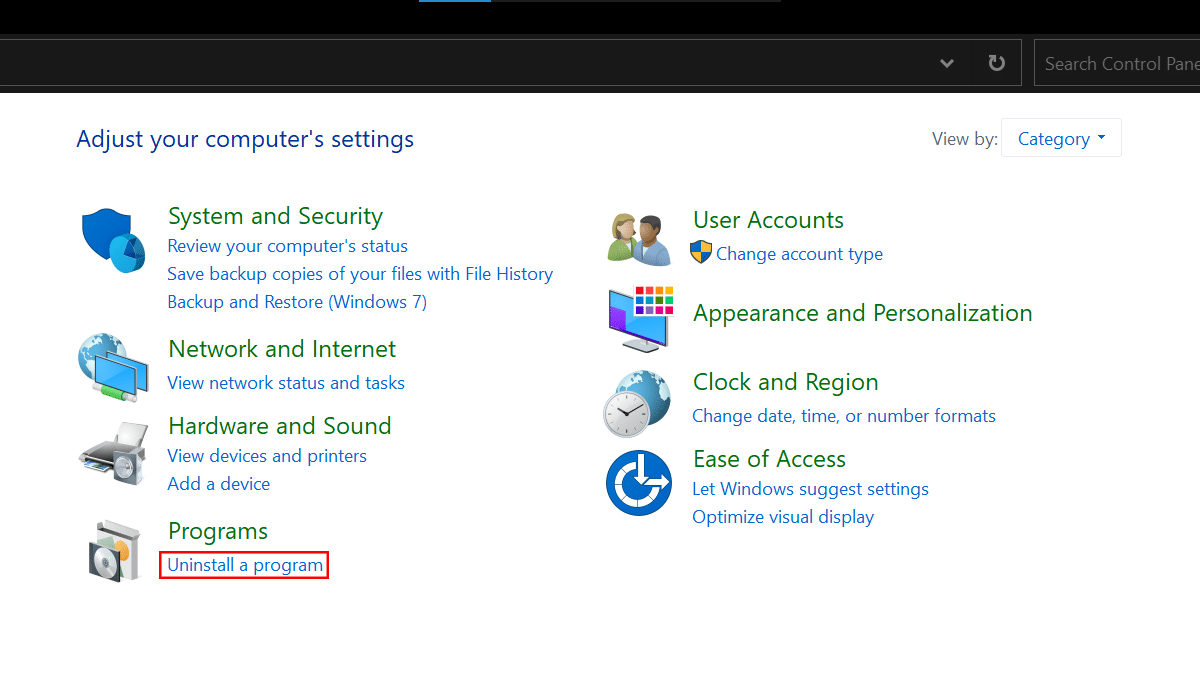Click the Ease of Access icon
Screen dimensions: 1200x675
638,483
